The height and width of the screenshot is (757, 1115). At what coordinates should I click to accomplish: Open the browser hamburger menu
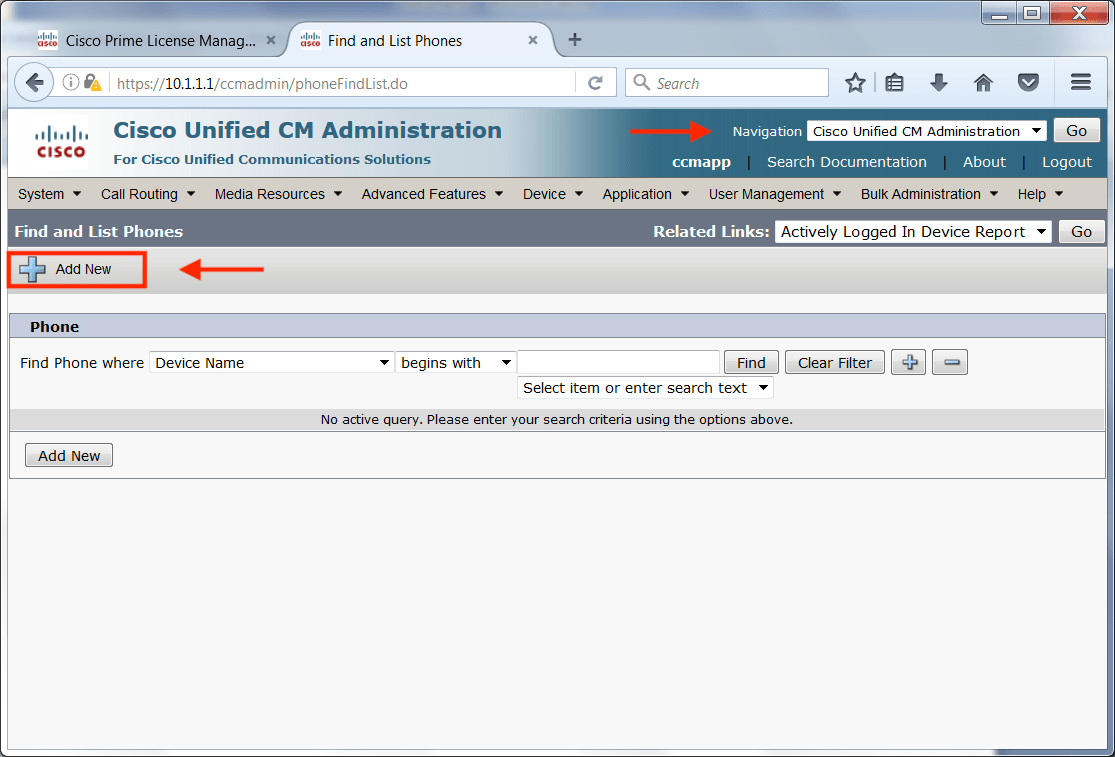(x=1081, y=82)
